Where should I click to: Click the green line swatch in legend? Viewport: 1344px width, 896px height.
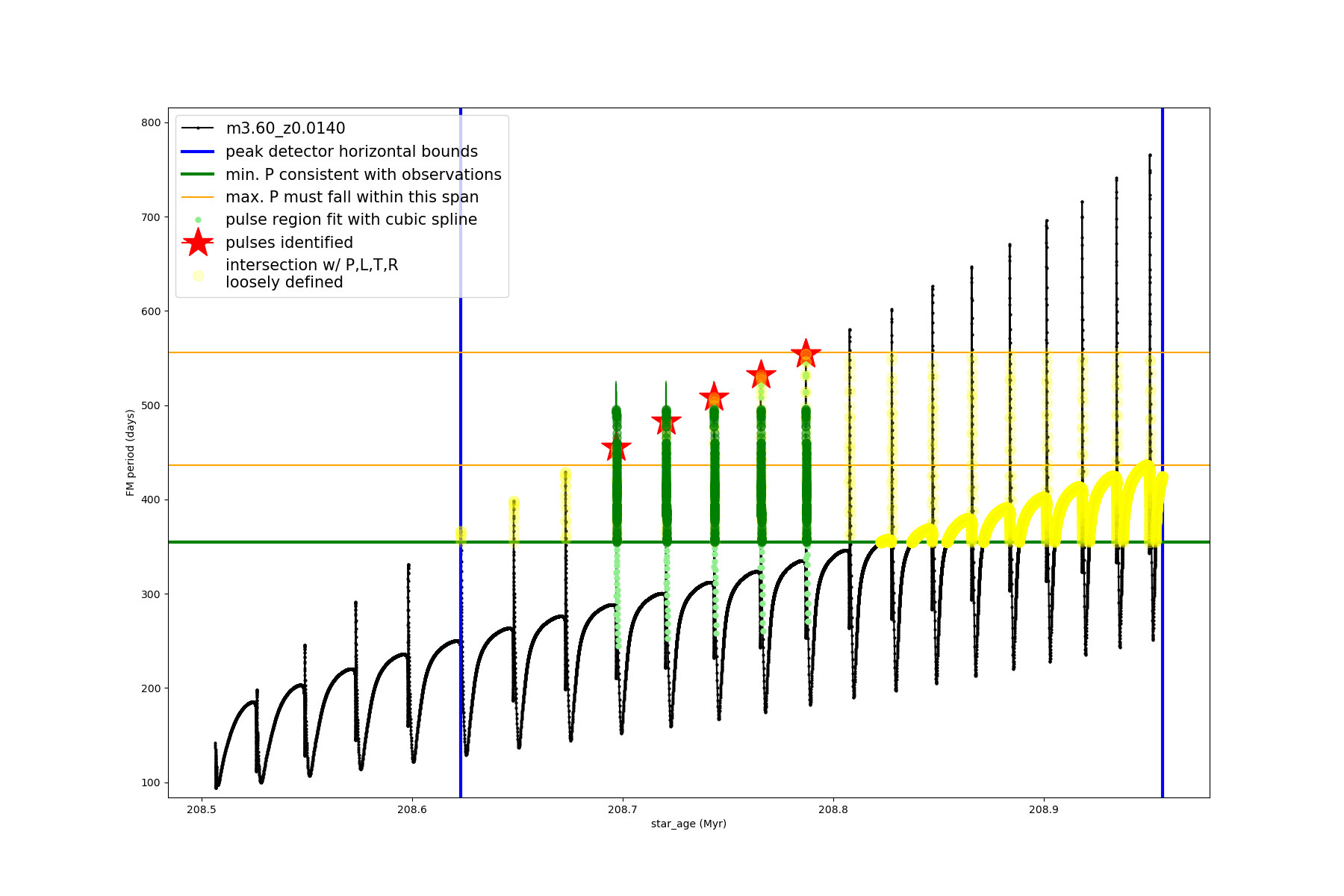(x=198, y=175)
